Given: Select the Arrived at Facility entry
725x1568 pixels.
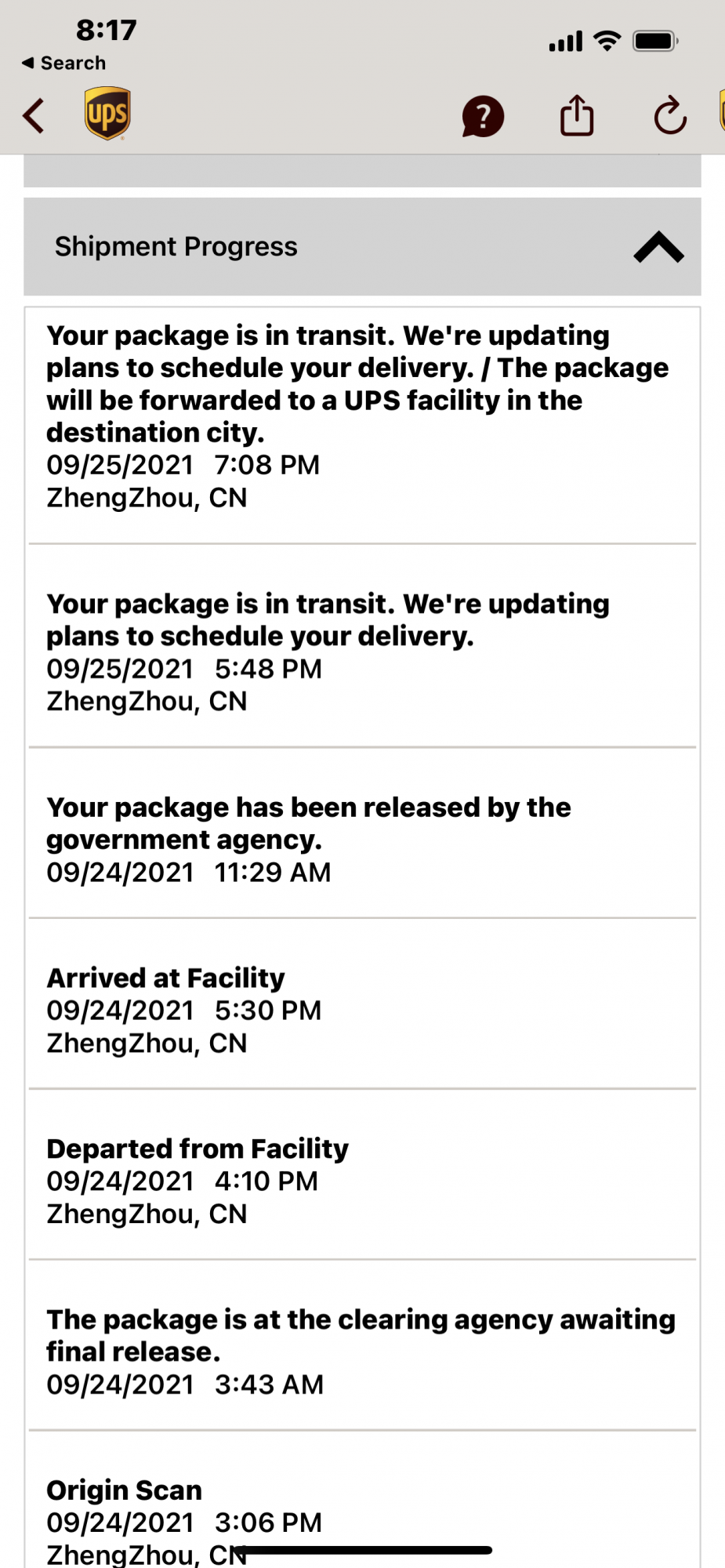Looking at the screenshot, I should pyautogui.click(x=362, y=1011).
